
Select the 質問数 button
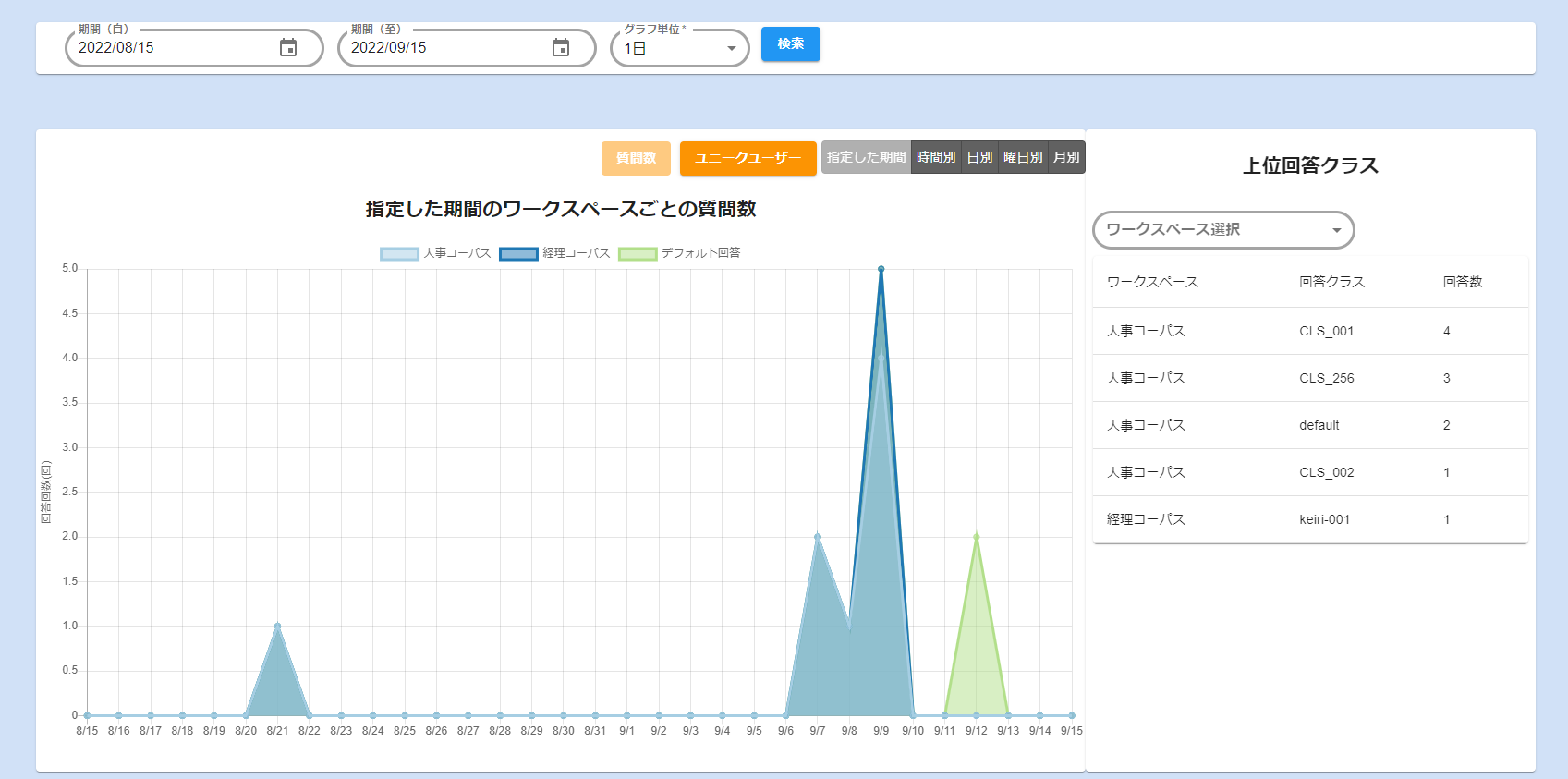(x=636, y=158)
